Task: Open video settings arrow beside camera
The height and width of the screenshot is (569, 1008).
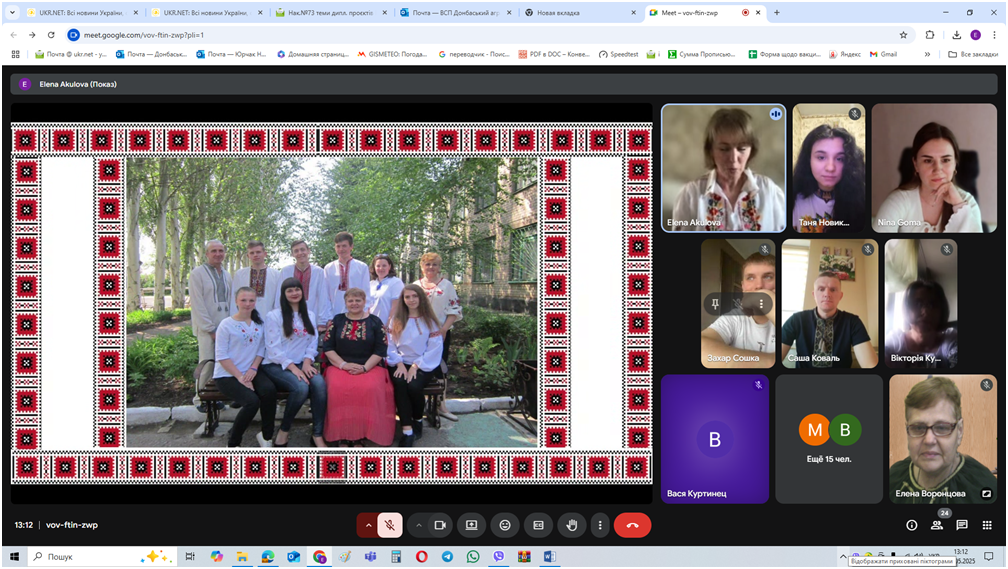Action: click(418, 525)
